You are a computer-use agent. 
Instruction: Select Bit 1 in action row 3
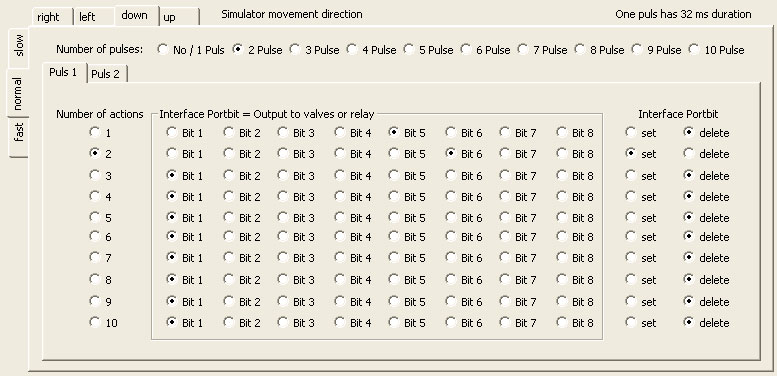click(171, 175)
